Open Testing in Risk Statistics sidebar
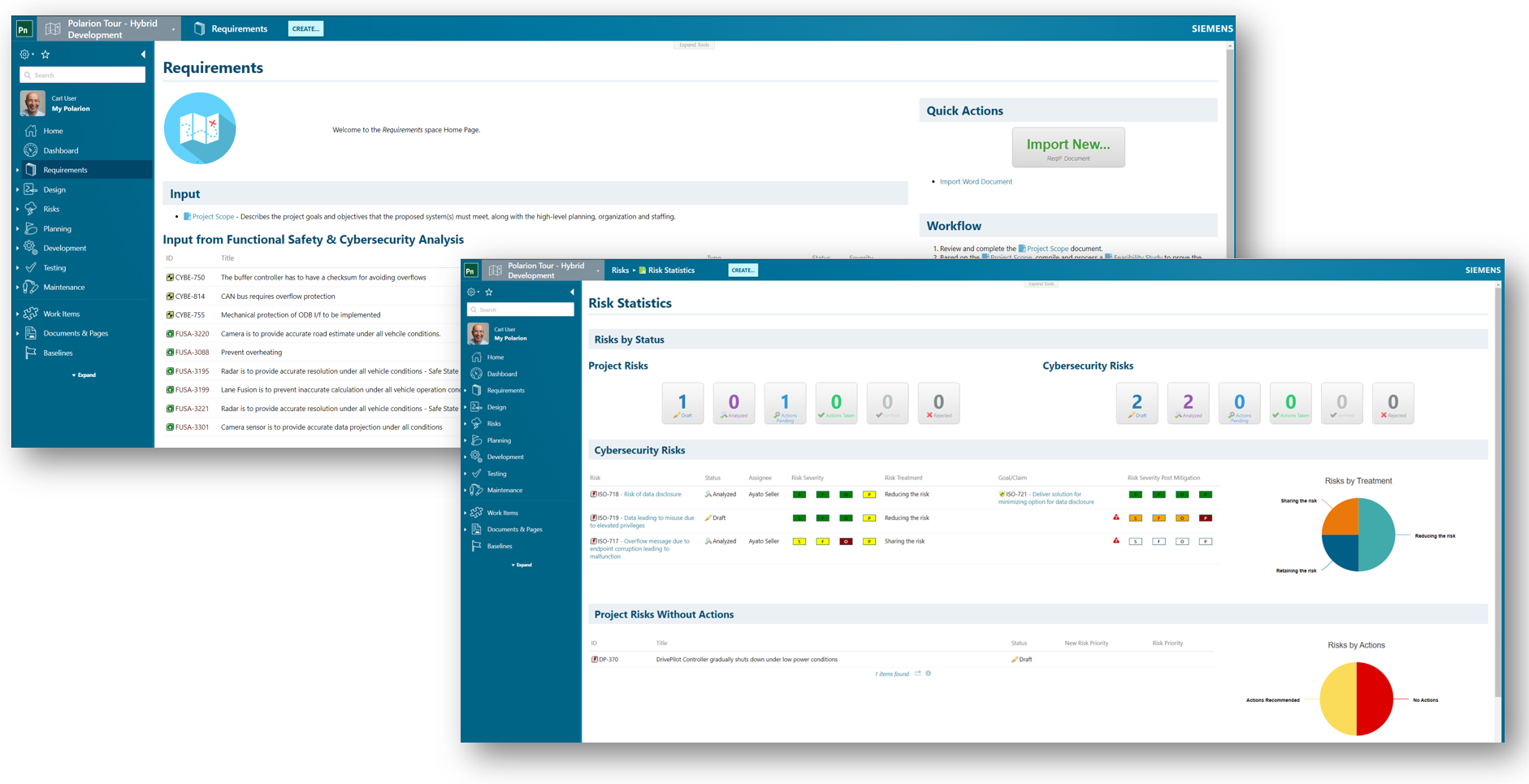The image size is (1529, 784). pyautogui.click(x=496, y=474)
